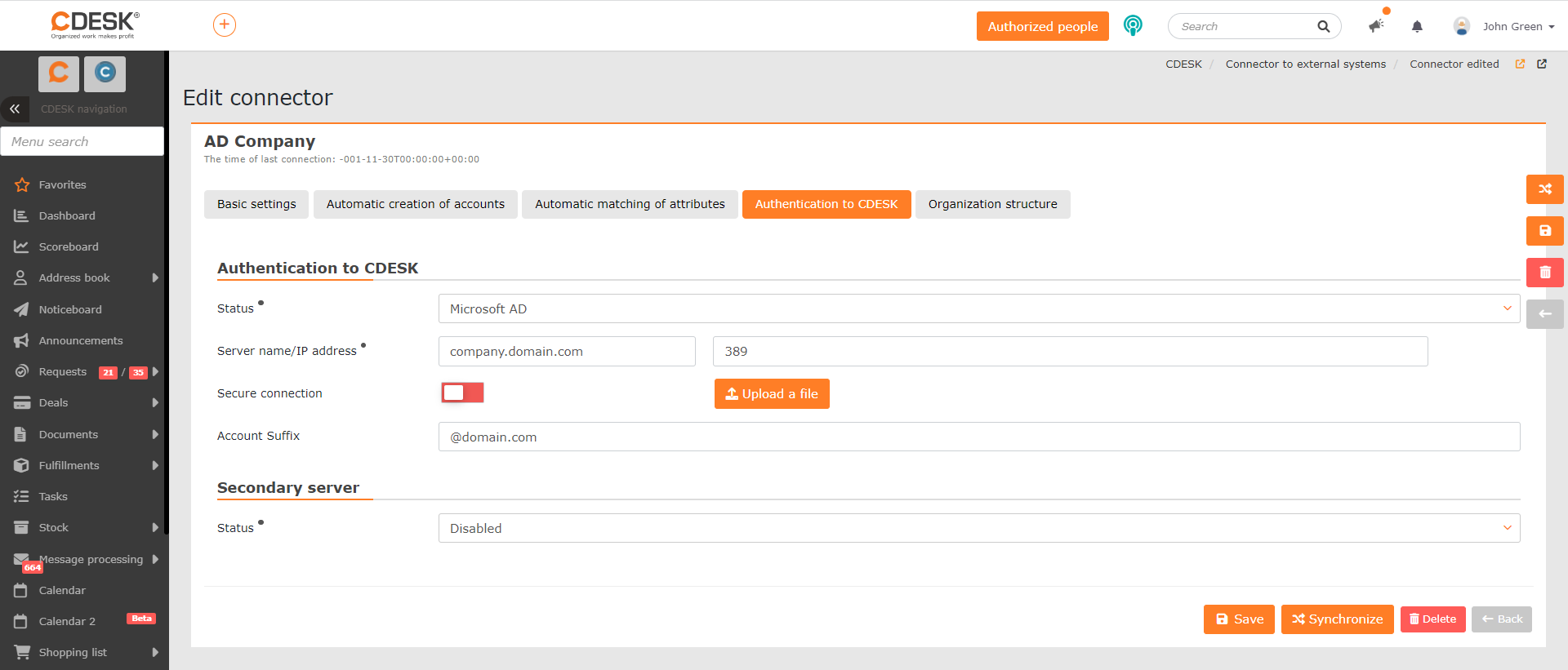This screenshot has width=1568, height=670.
Task: Click the CDESK breadcrumb link
Action: coord(1183,64)
